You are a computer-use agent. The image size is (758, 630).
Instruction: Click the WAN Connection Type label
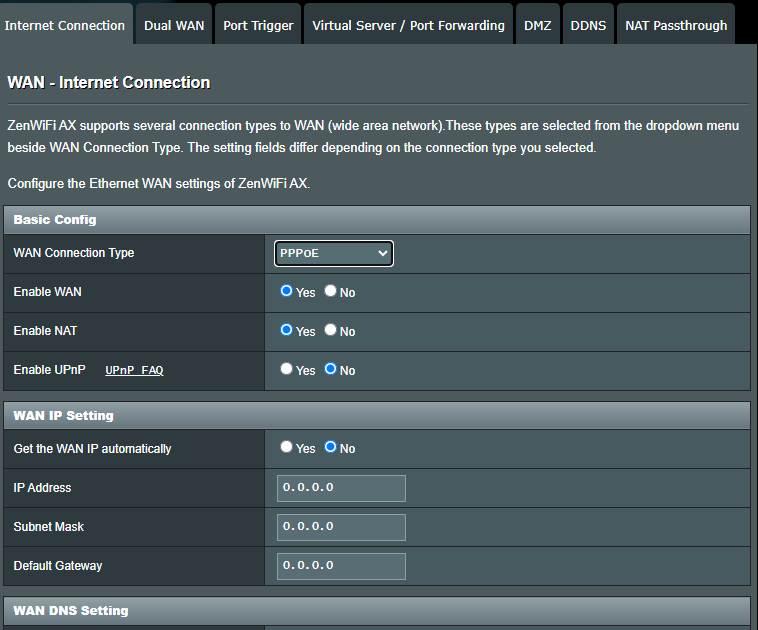coord(74,253)
